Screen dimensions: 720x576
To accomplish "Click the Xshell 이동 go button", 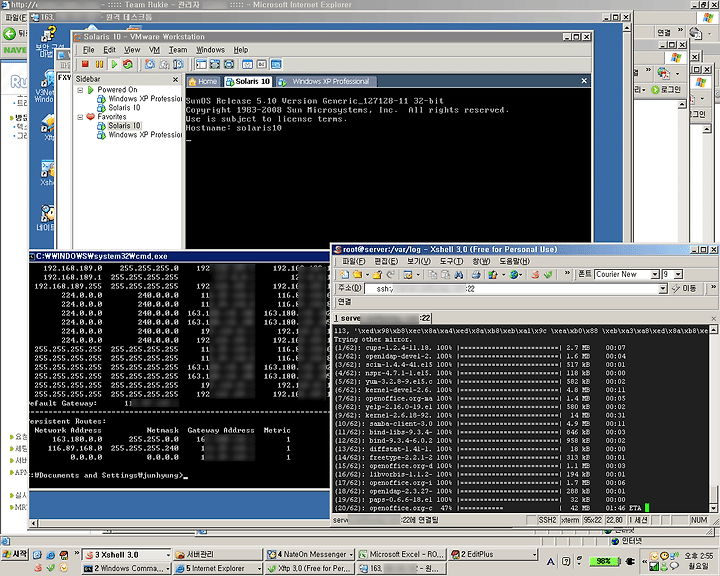I will point(683,289).
